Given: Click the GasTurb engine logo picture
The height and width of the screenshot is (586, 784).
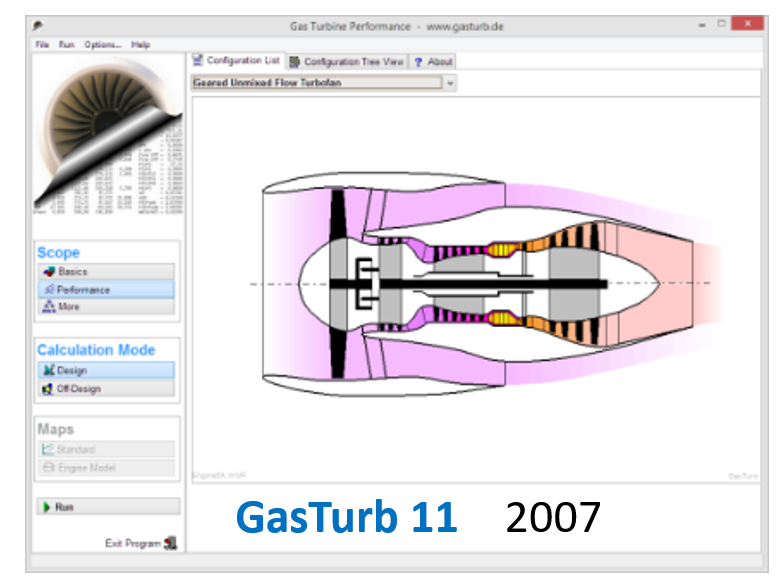Looking at the screenshot, I should 108,136.
